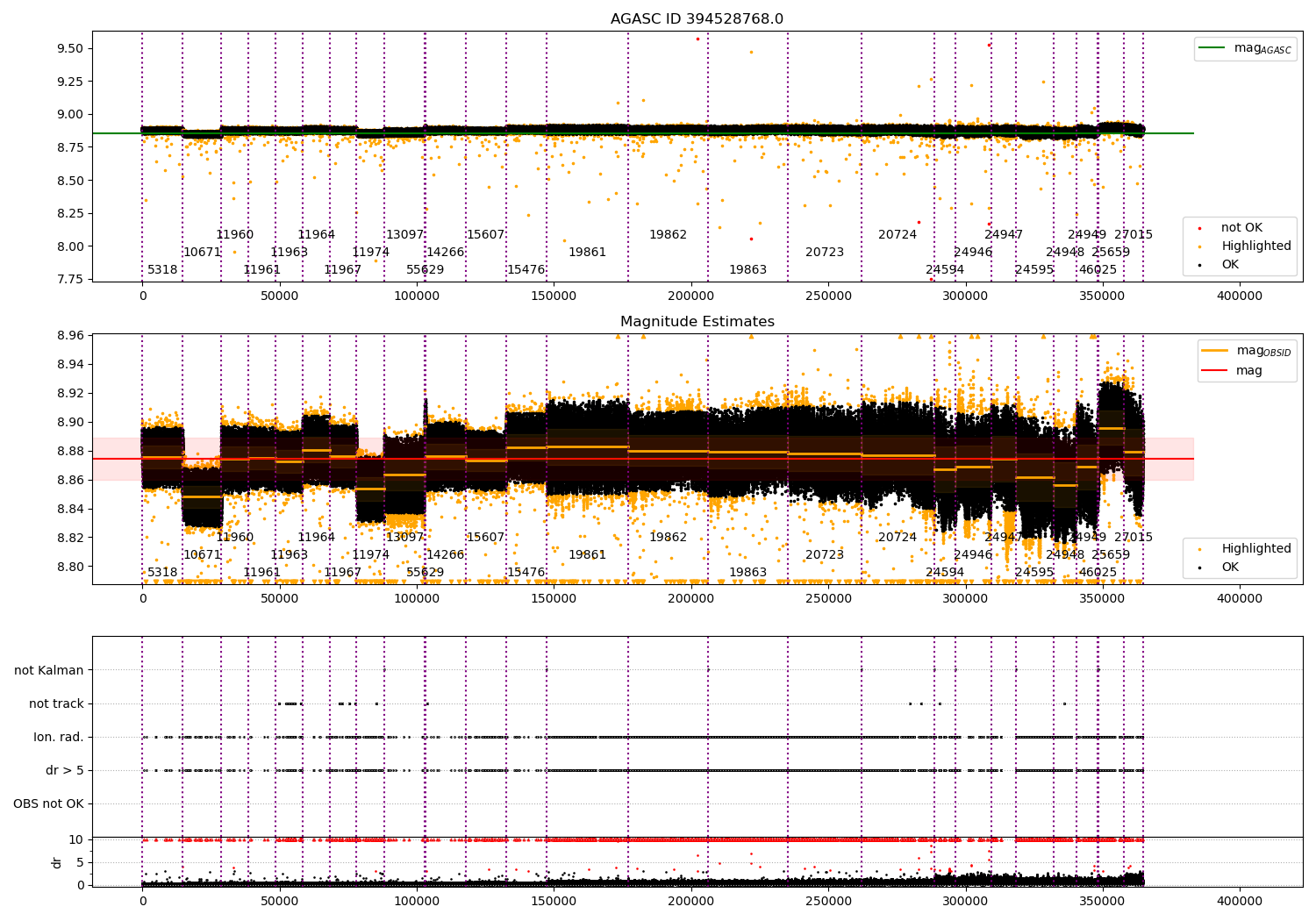Select the 300000 x-axis tick in middle plot
The image size is (1316, 921).
(x=966, y=599)
